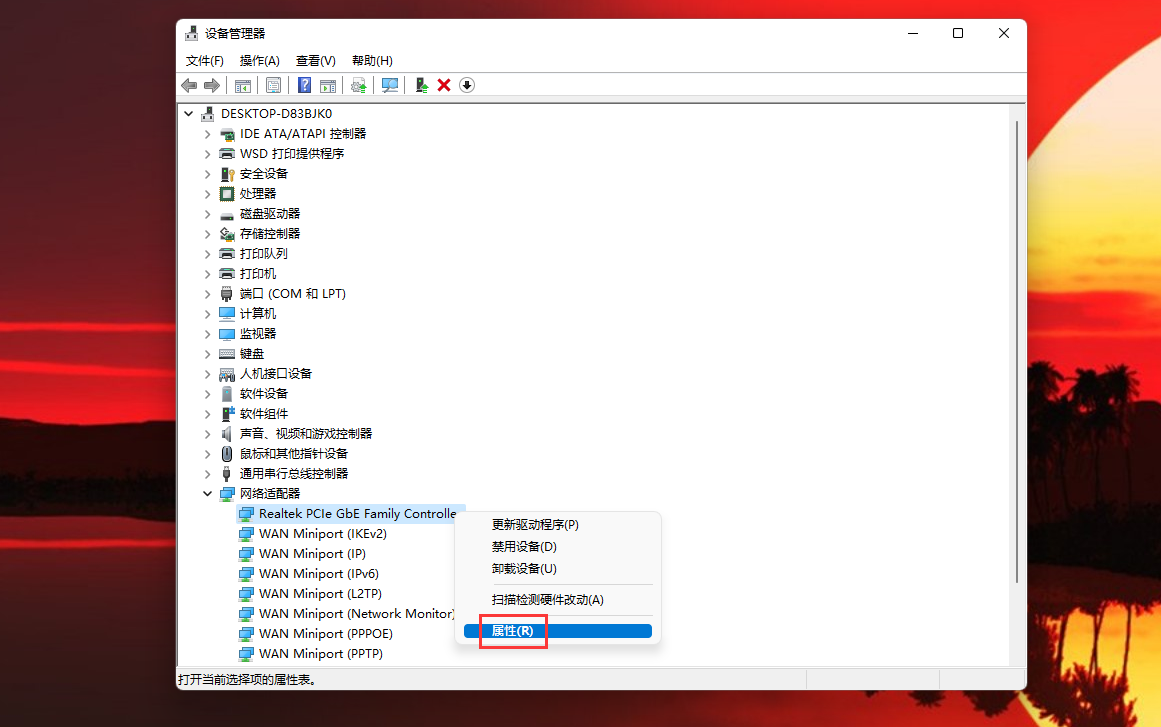Click the back navigation arrow

click(189, 85)
